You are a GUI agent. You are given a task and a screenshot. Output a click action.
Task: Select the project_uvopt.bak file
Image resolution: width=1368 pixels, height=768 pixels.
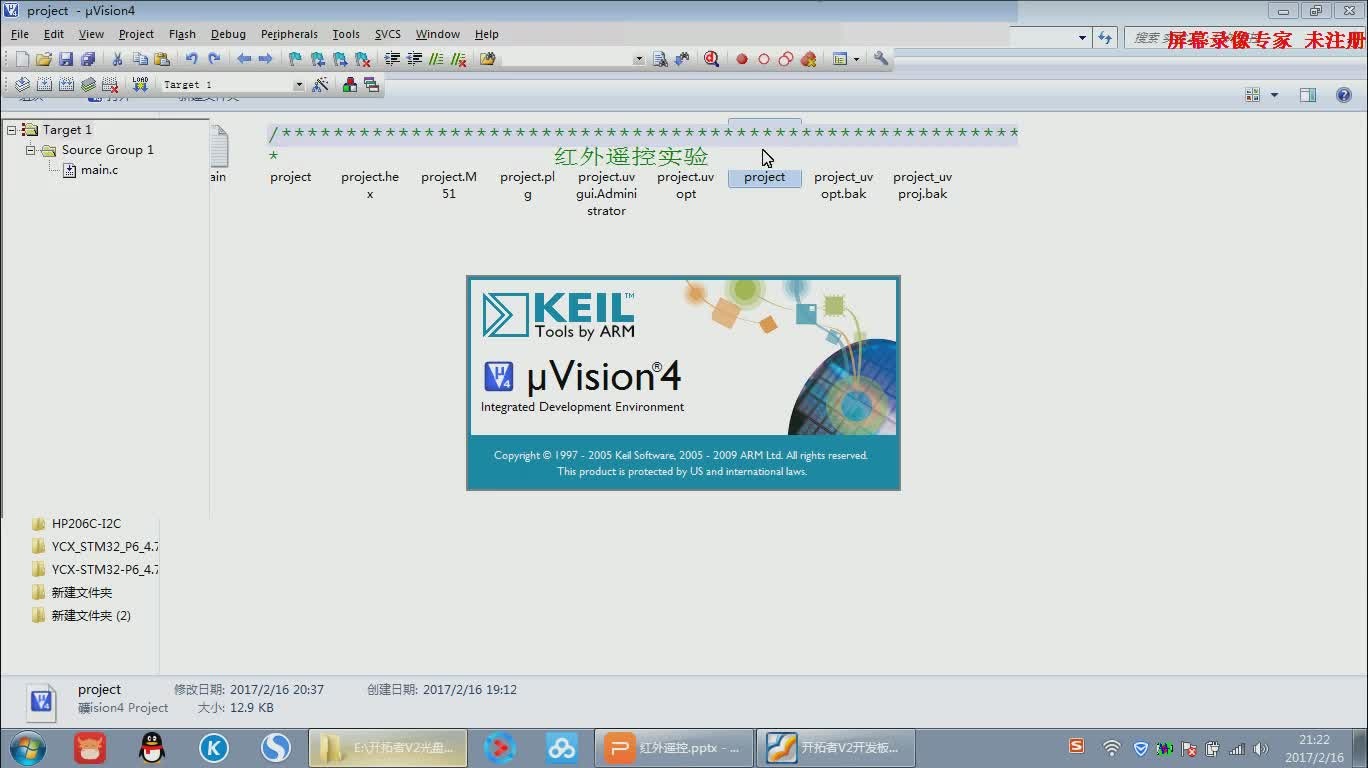[844, 185]
